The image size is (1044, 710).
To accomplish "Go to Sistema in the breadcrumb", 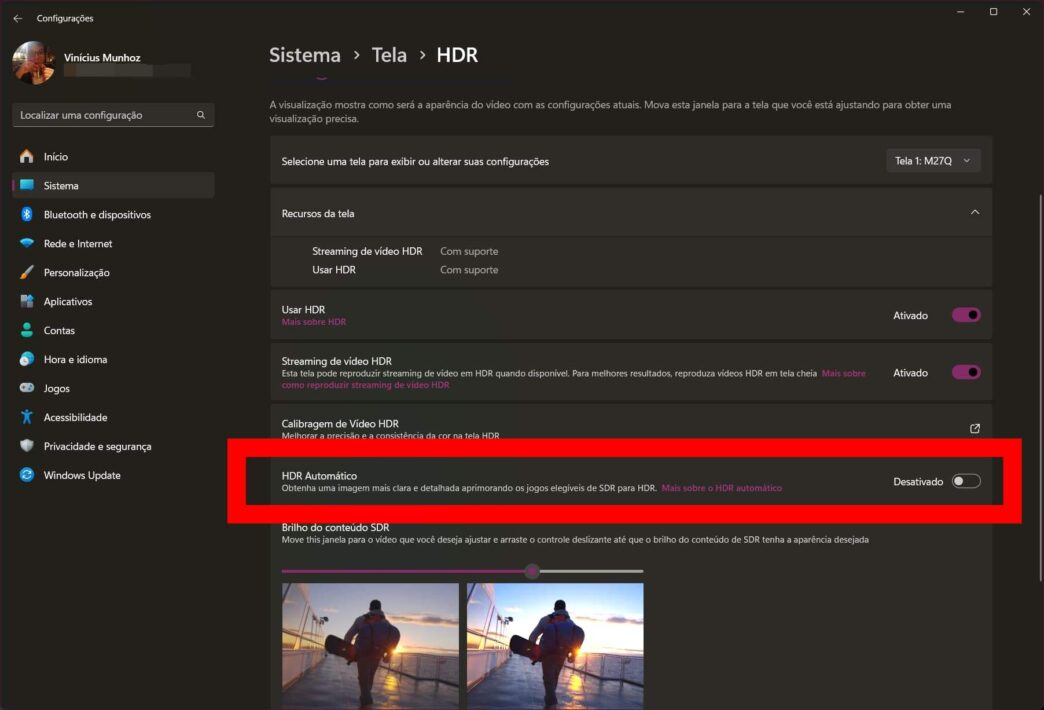I will [x=304, y=55].
